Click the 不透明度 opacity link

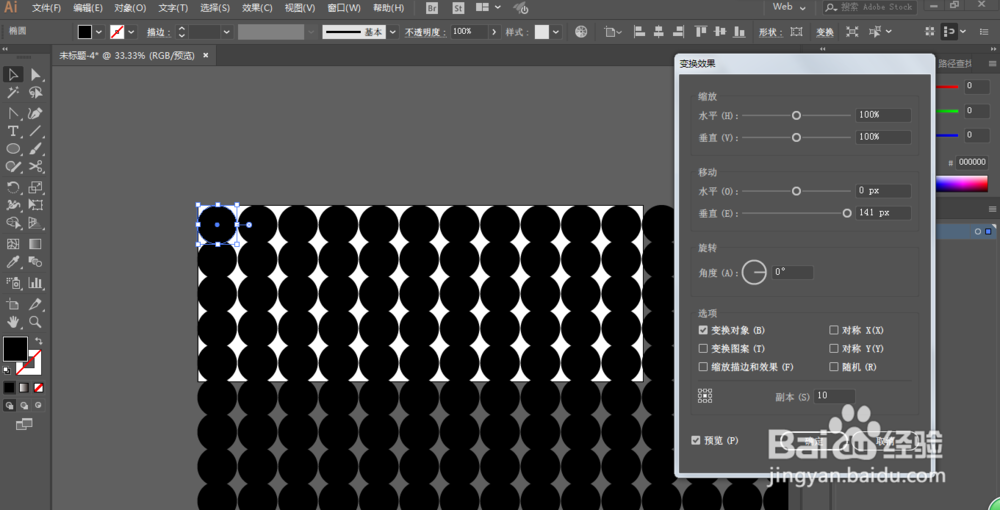tap(426, 32)
